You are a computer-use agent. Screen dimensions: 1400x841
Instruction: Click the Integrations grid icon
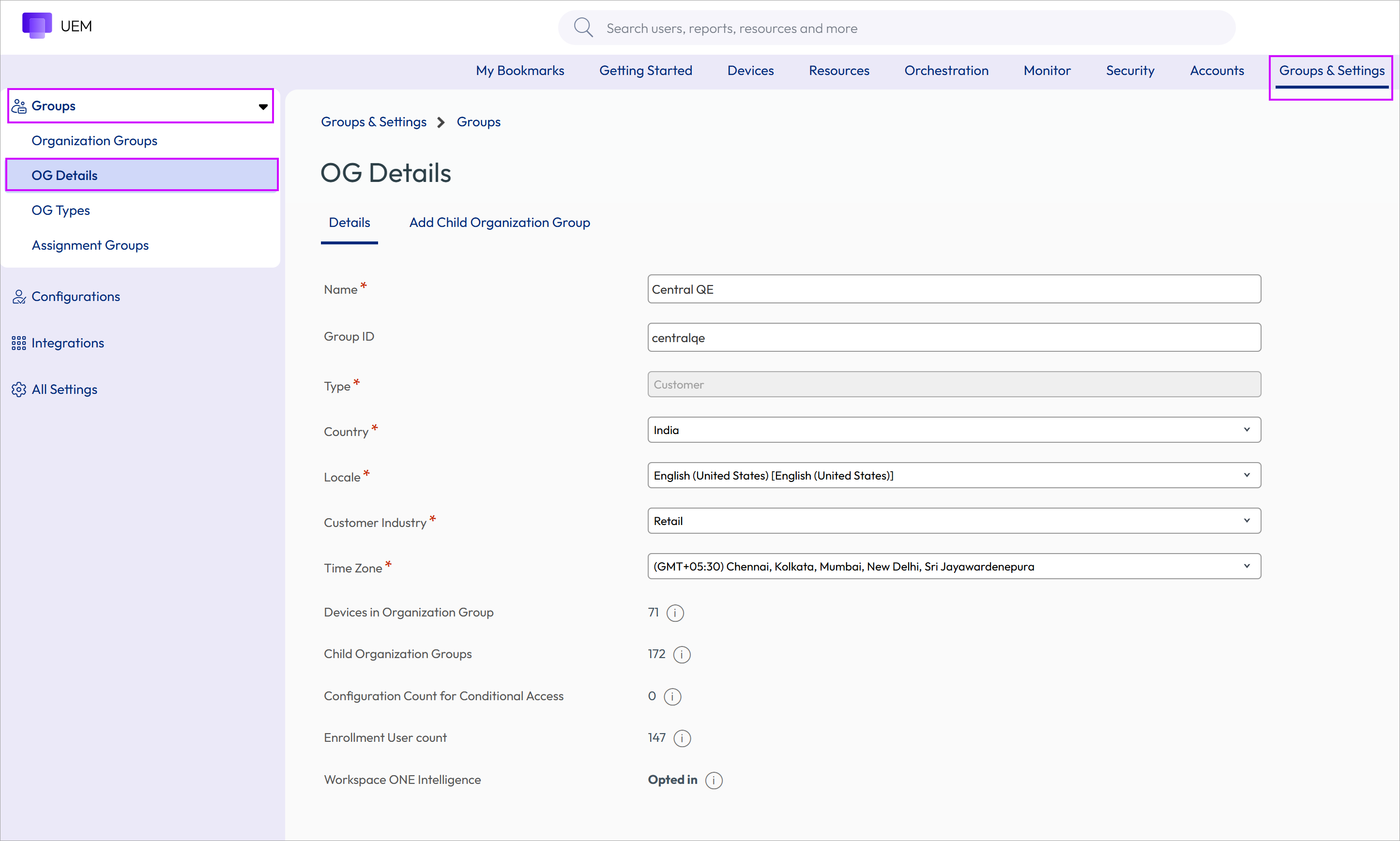[x=19, y=343]
